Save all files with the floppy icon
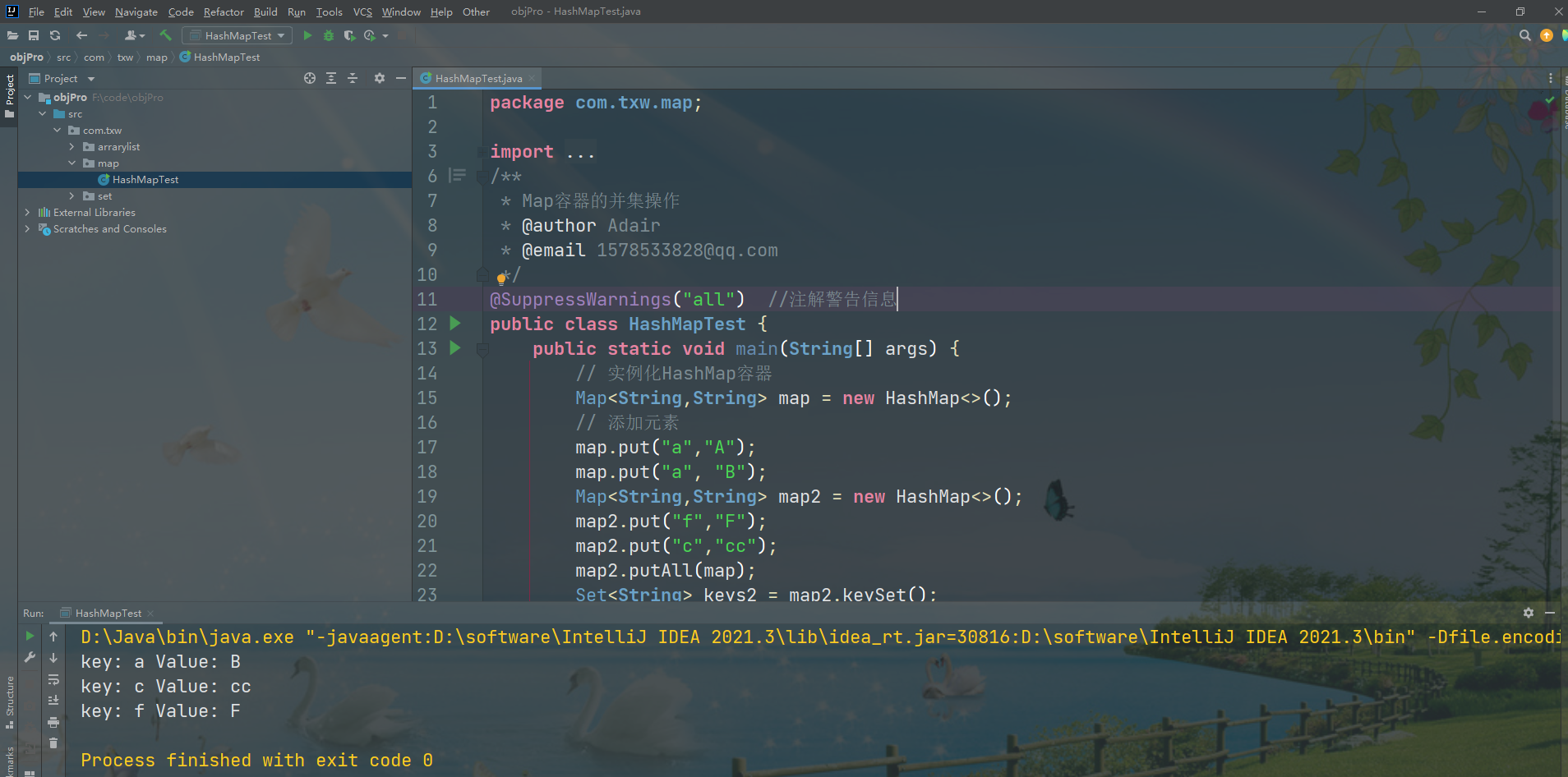 [x=34, y=35]
